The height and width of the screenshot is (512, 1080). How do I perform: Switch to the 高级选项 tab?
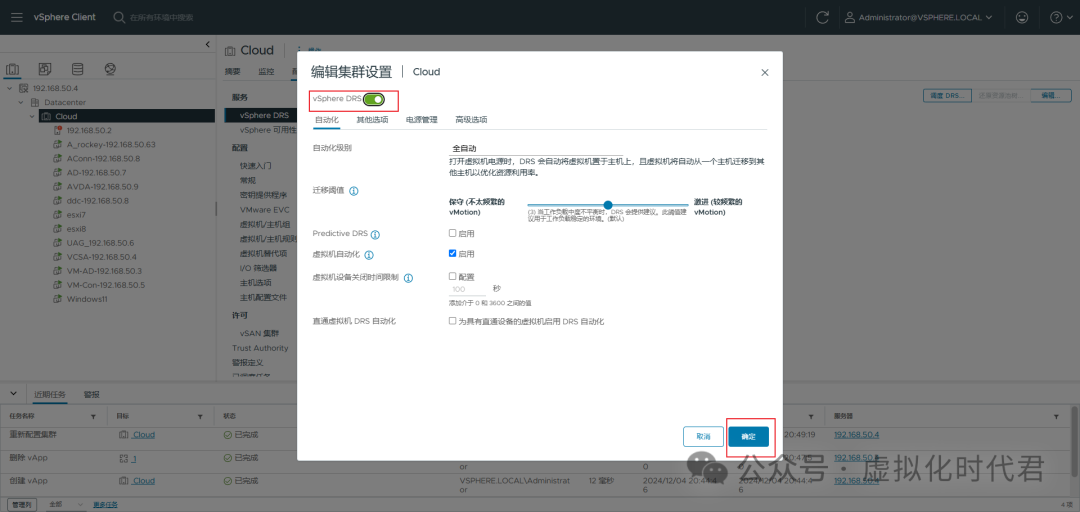[471, 119]
